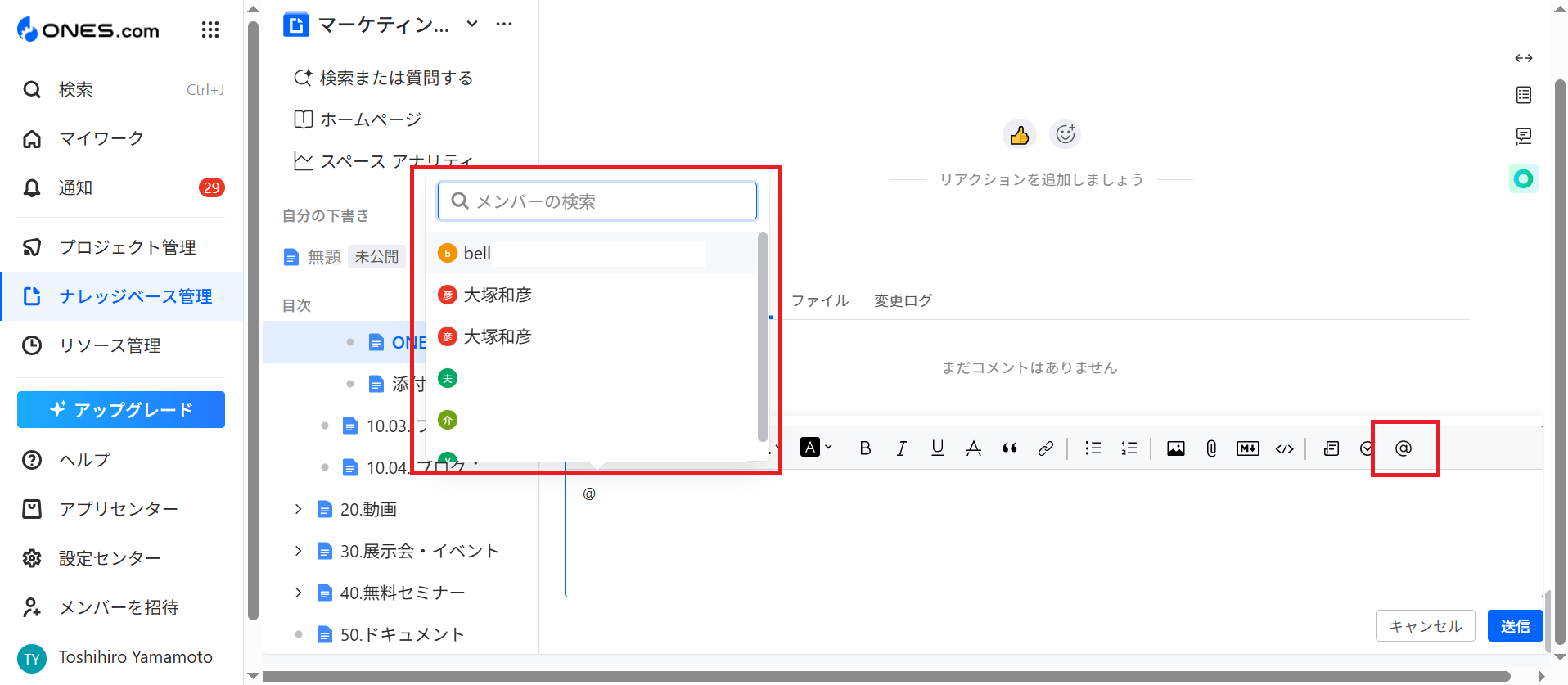Open Notifications (通知)

pyautogui.click(x=123, y=187)
